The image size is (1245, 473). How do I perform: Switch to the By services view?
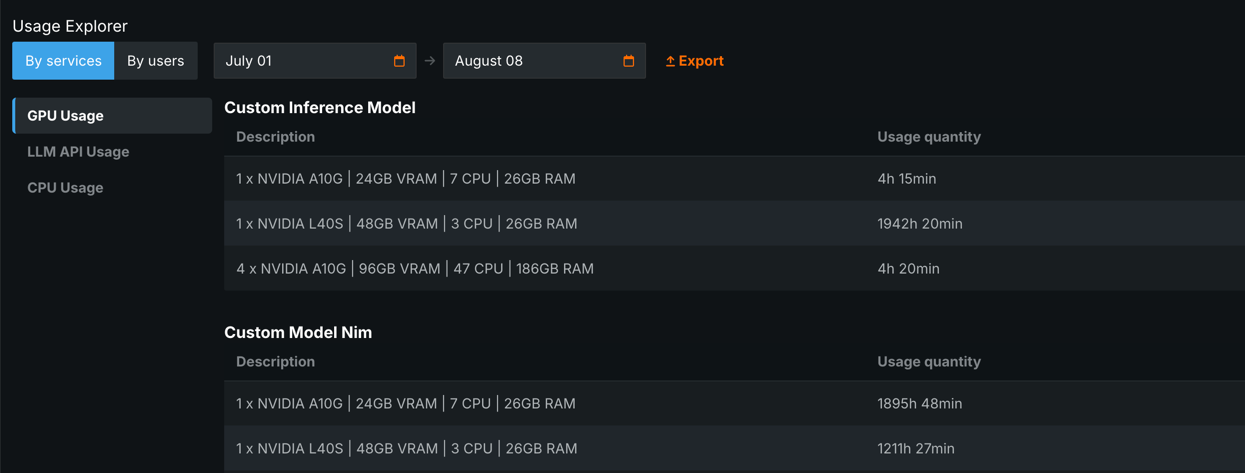tap(63, 61)
